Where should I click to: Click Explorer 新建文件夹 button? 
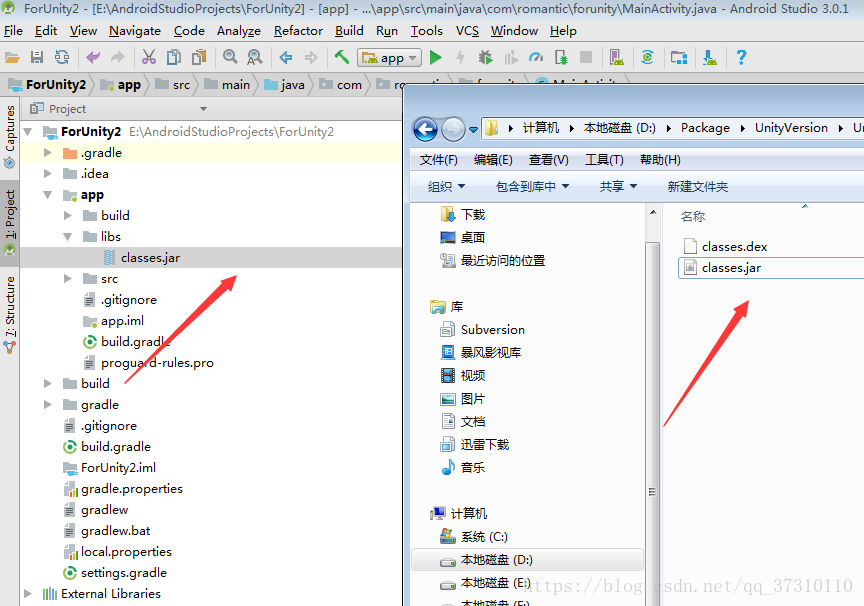[x=698, y=187]
